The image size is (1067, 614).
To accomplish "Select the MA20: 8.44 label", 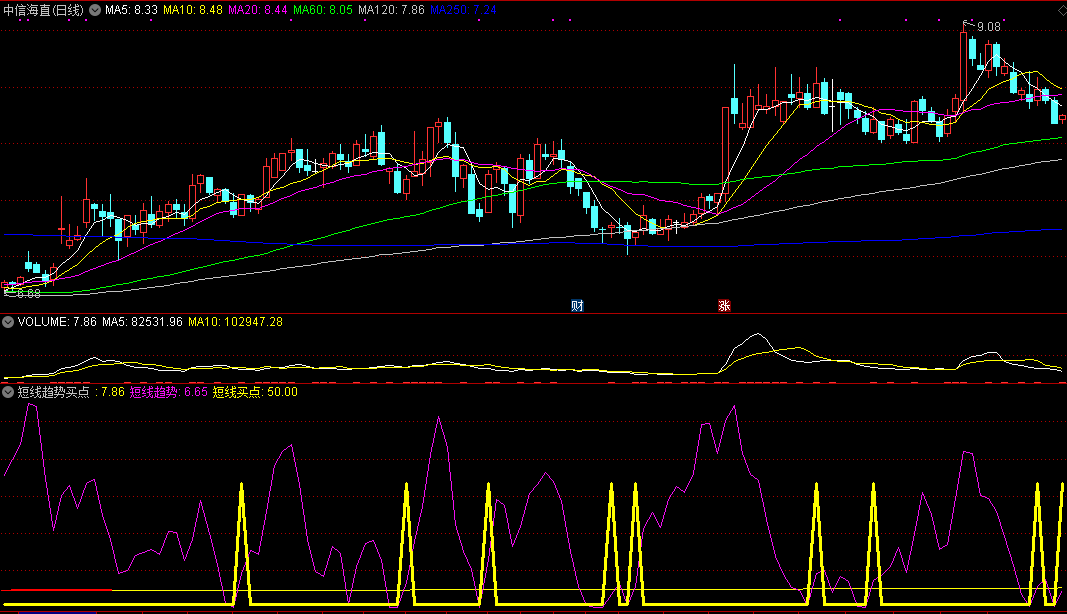I will click(257, 10).
